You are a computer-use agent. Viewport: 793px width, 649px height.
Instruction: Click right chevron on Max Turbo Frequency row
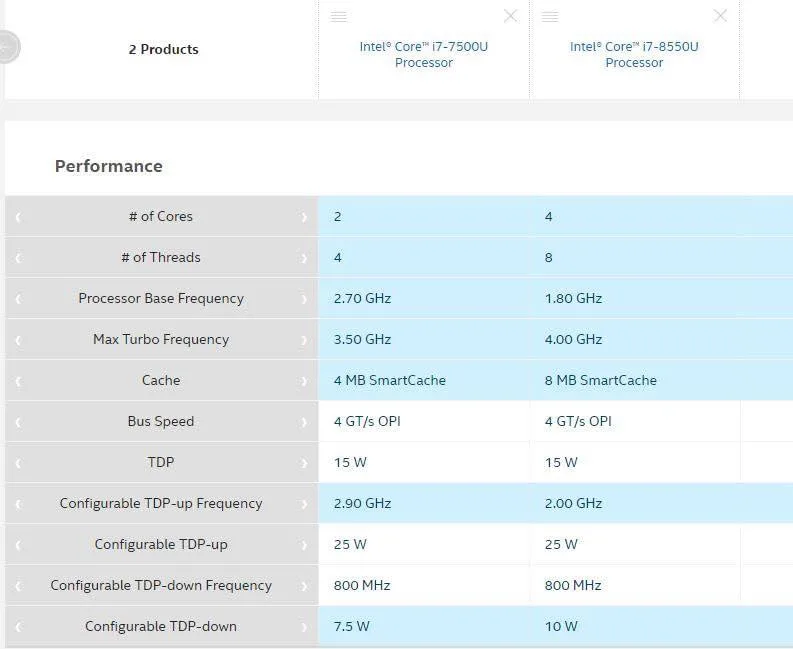(x=304, y=340)
